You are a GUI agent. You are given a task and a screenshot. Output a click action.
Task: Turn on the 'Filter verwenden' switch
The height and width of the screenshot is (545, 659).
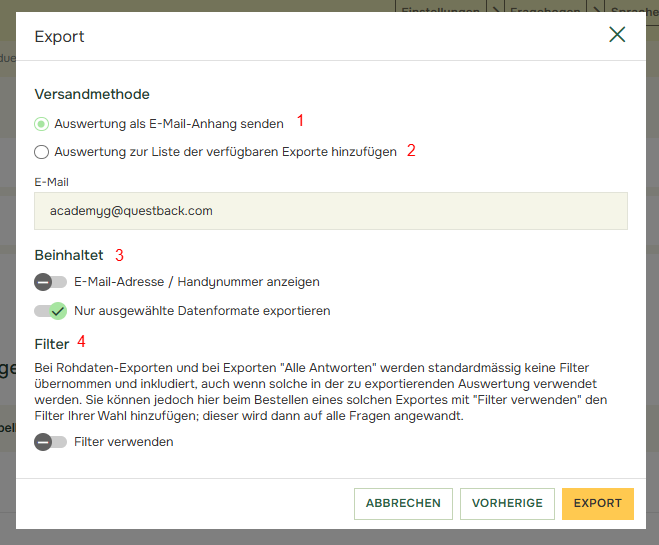pos(50,442)
